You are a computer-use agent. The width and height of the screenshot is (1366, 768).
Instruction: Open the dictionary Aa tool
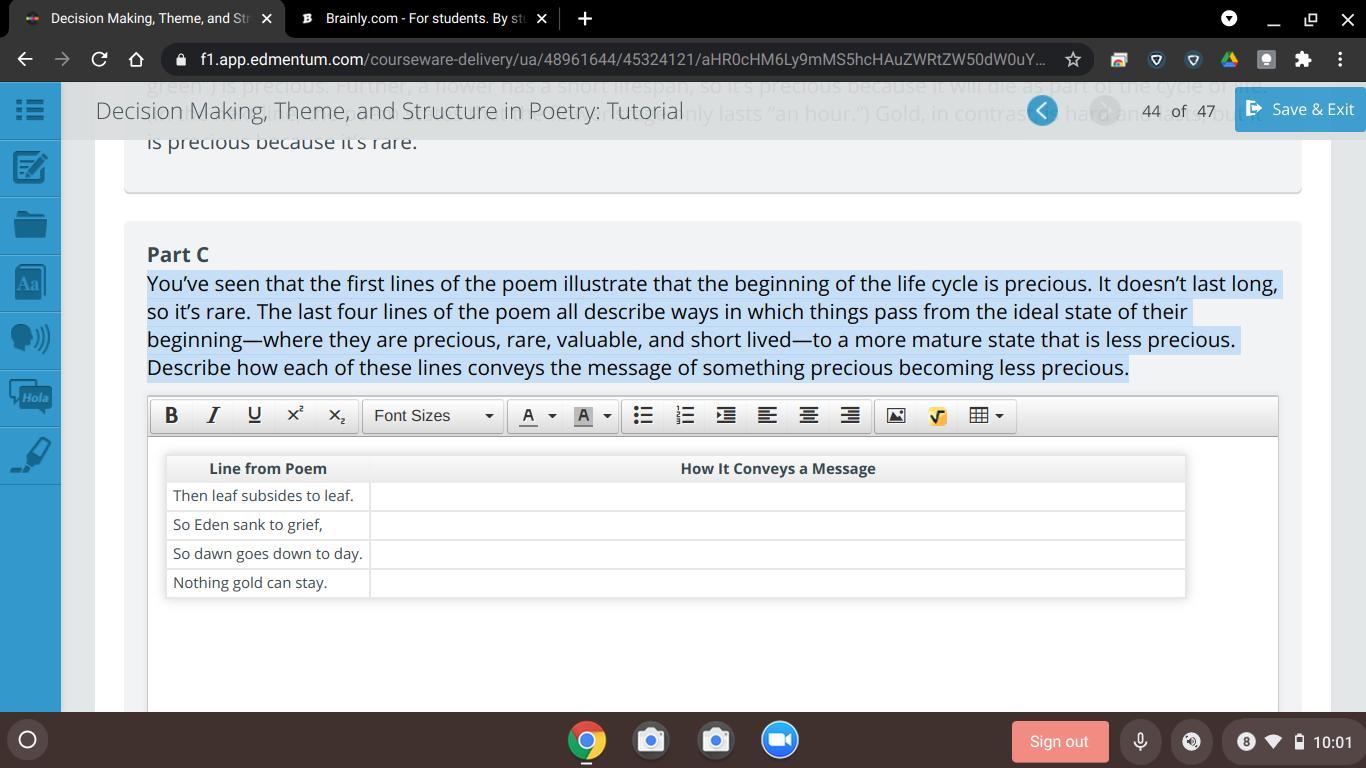(x=30, y=282)
